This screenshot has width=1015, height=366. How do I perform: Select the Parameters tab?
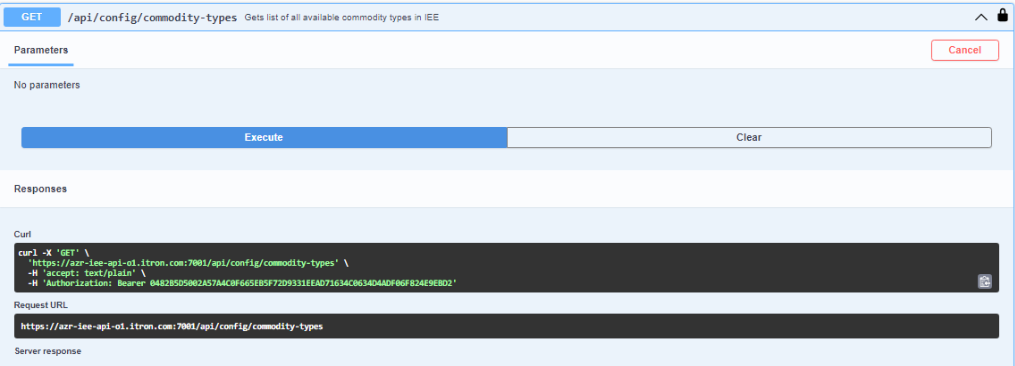click(41, 51)
